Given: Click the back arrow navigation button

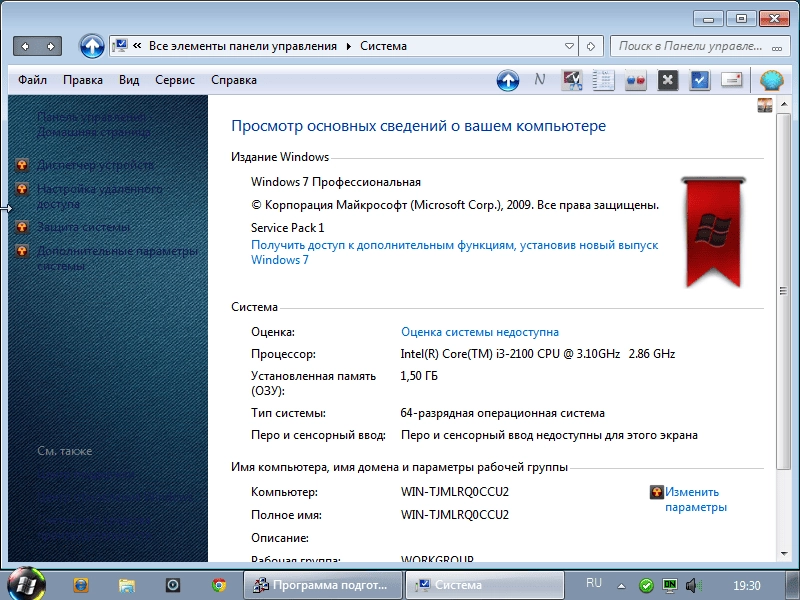Looking at the screenshot, I should click(25, 46).
